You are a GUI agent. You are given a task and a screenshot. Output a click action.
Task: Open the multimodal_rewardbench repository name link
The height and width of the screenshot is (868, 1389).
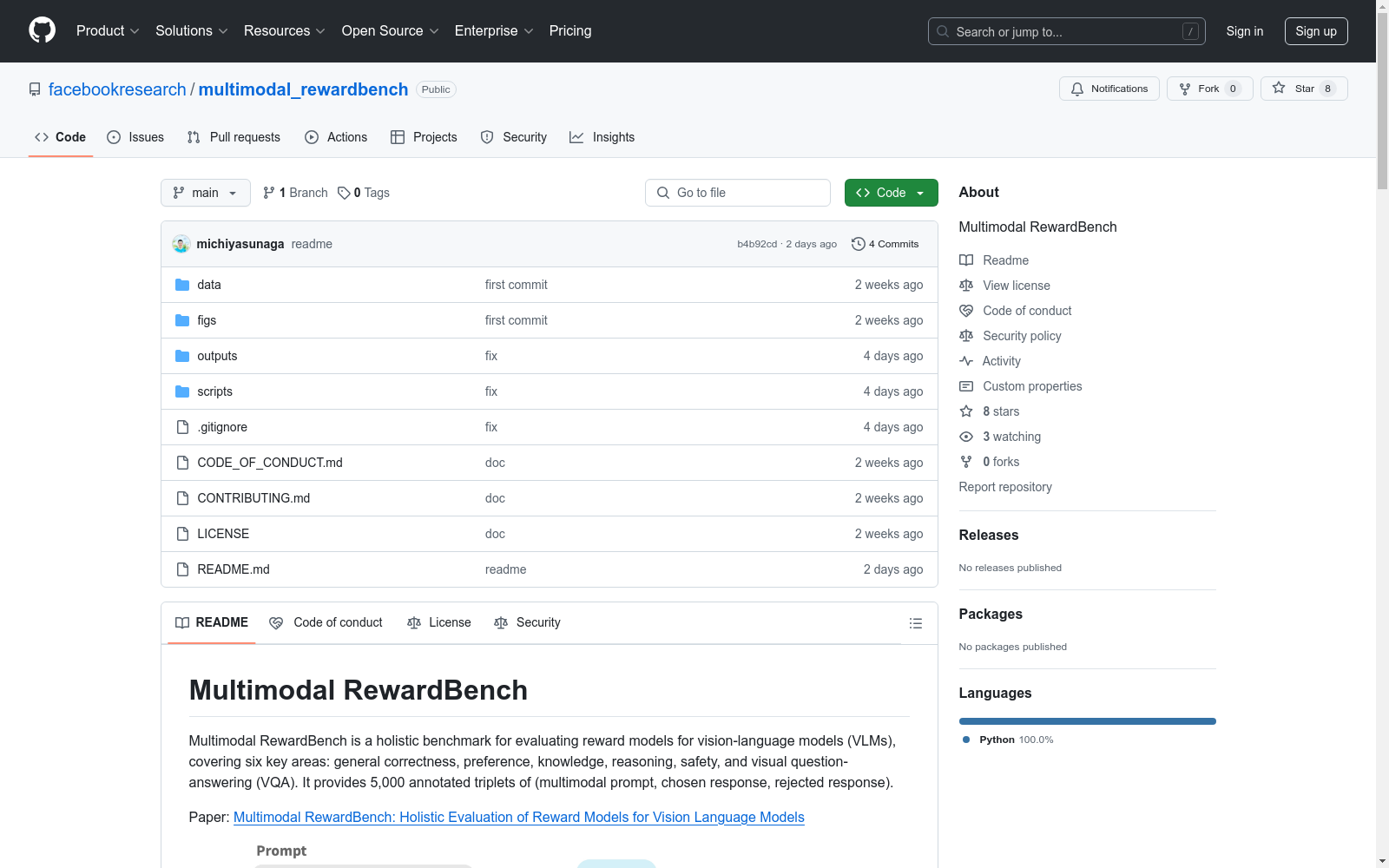[303, 89]
